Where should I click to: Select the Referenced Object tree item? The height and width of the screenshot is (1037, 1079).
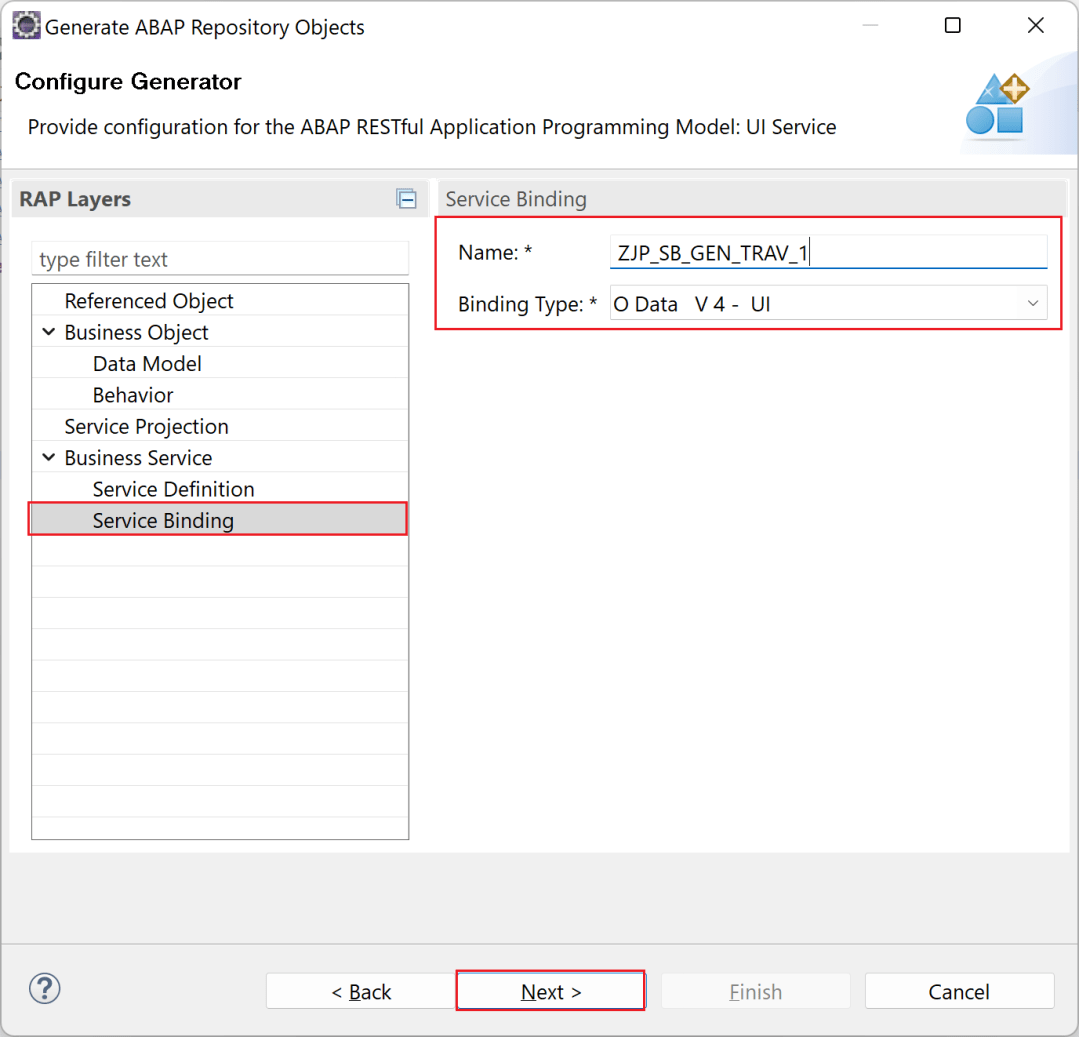(x=148, y=300)
